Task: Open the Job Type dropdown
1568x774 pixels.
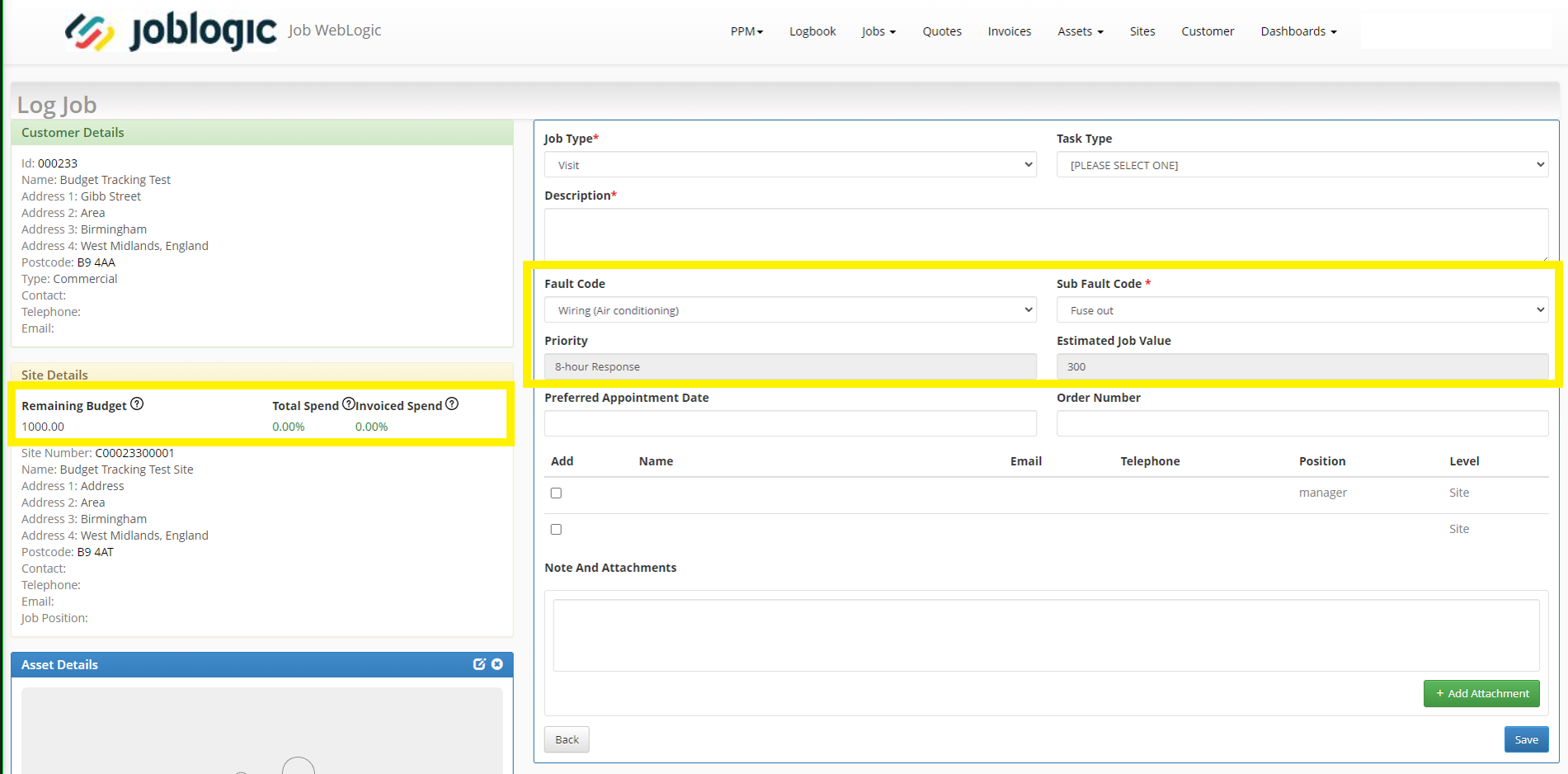Action: (790, 165)
